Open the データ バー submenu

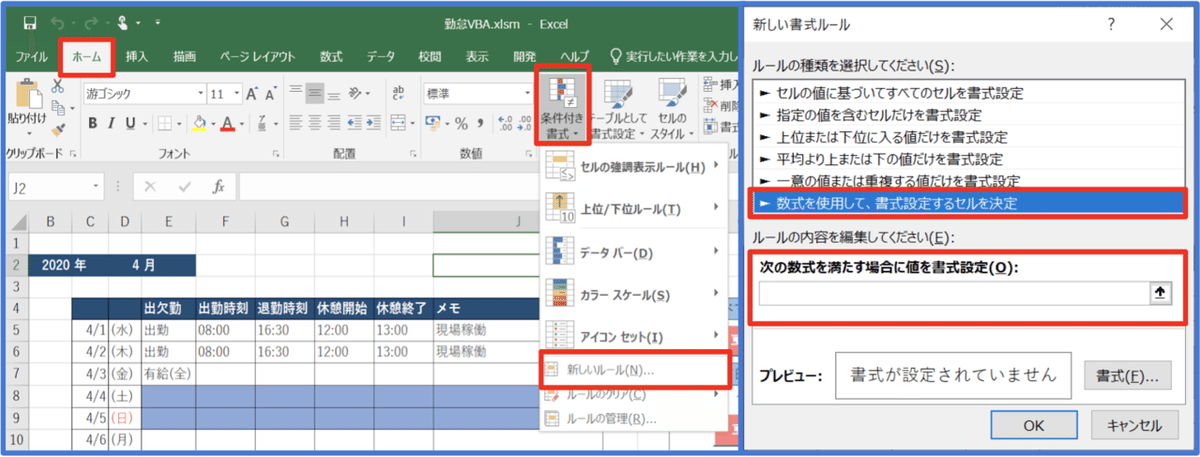tap(632, 252)
